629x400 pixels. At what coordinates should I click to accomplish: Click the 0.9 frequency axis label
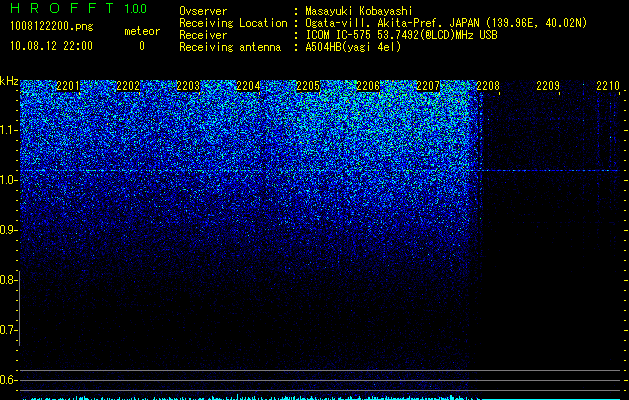[8, 230]
